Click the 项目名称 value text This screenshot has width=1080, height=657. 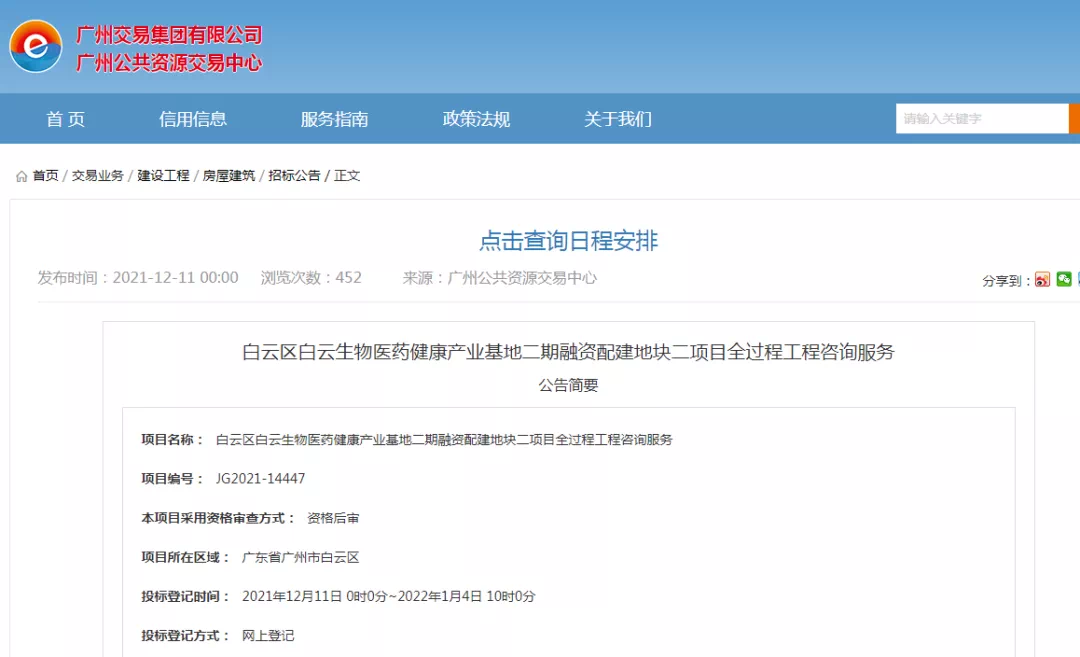444,439
